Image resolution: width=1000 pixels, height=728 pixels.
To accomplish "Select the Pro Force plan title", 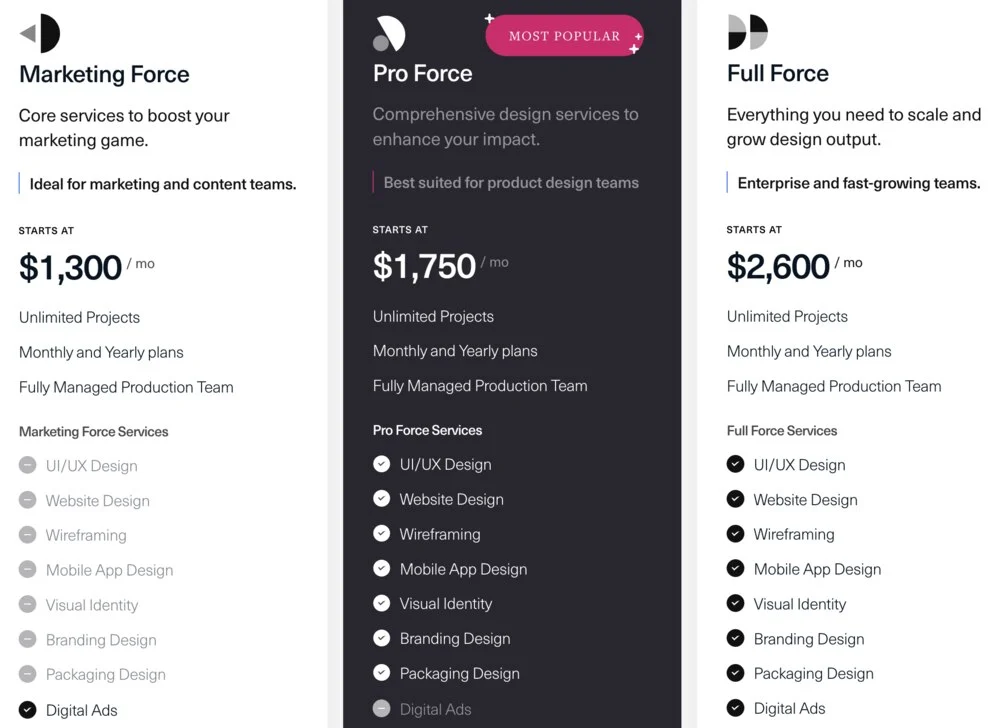I will click(x=422, y=73).
